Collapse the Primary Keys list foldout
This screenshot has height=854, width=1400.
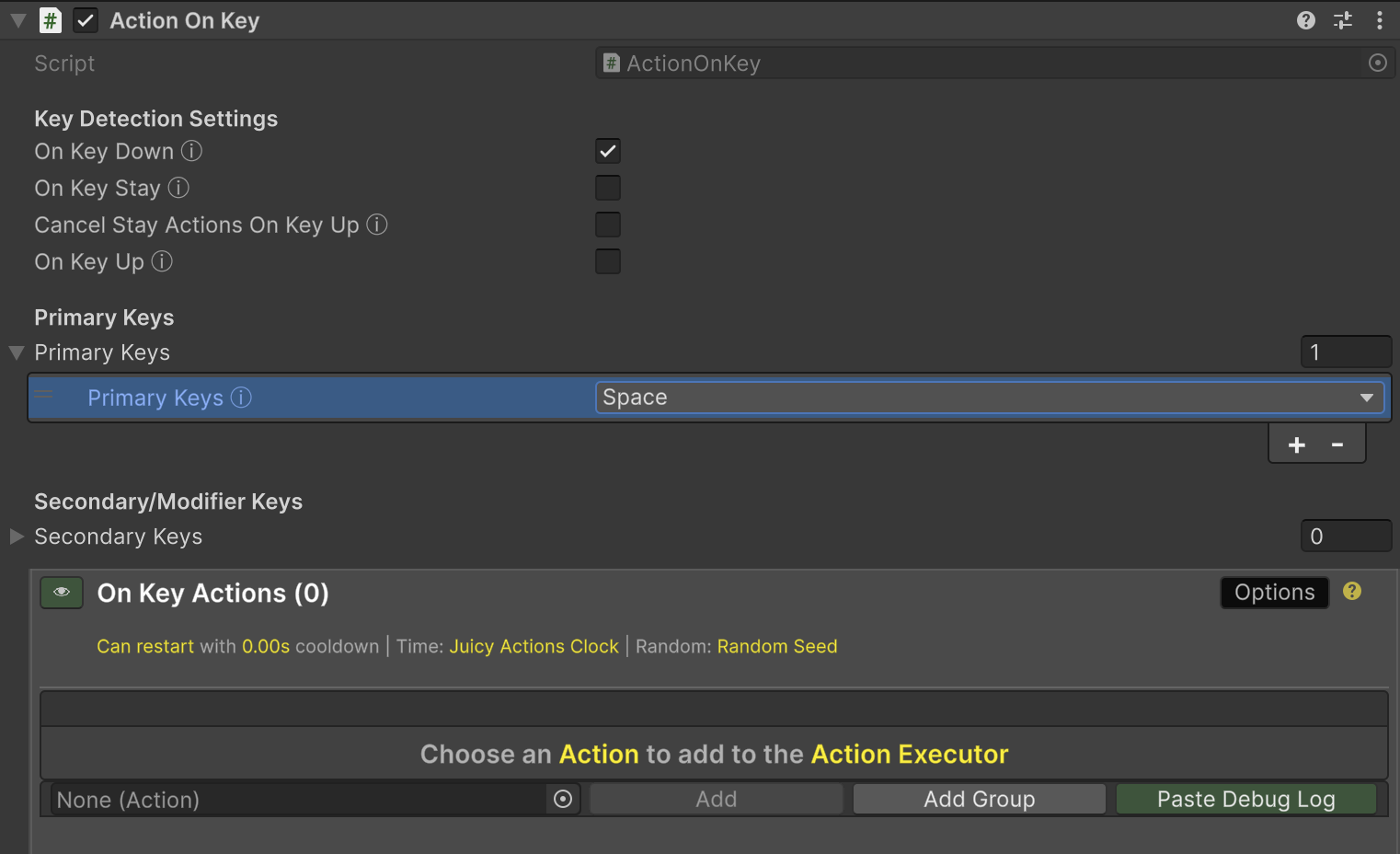(x=17, y=352)
